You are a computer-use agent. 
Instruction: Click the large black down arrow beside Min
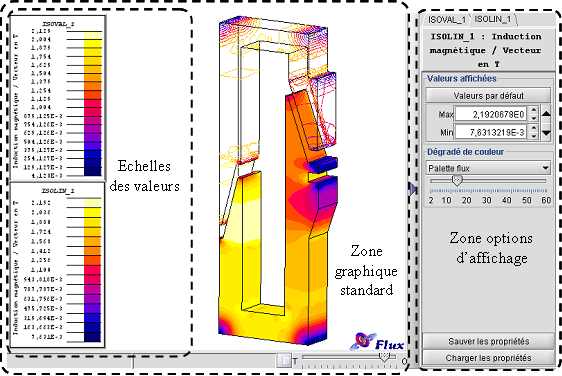click(546, 133)
